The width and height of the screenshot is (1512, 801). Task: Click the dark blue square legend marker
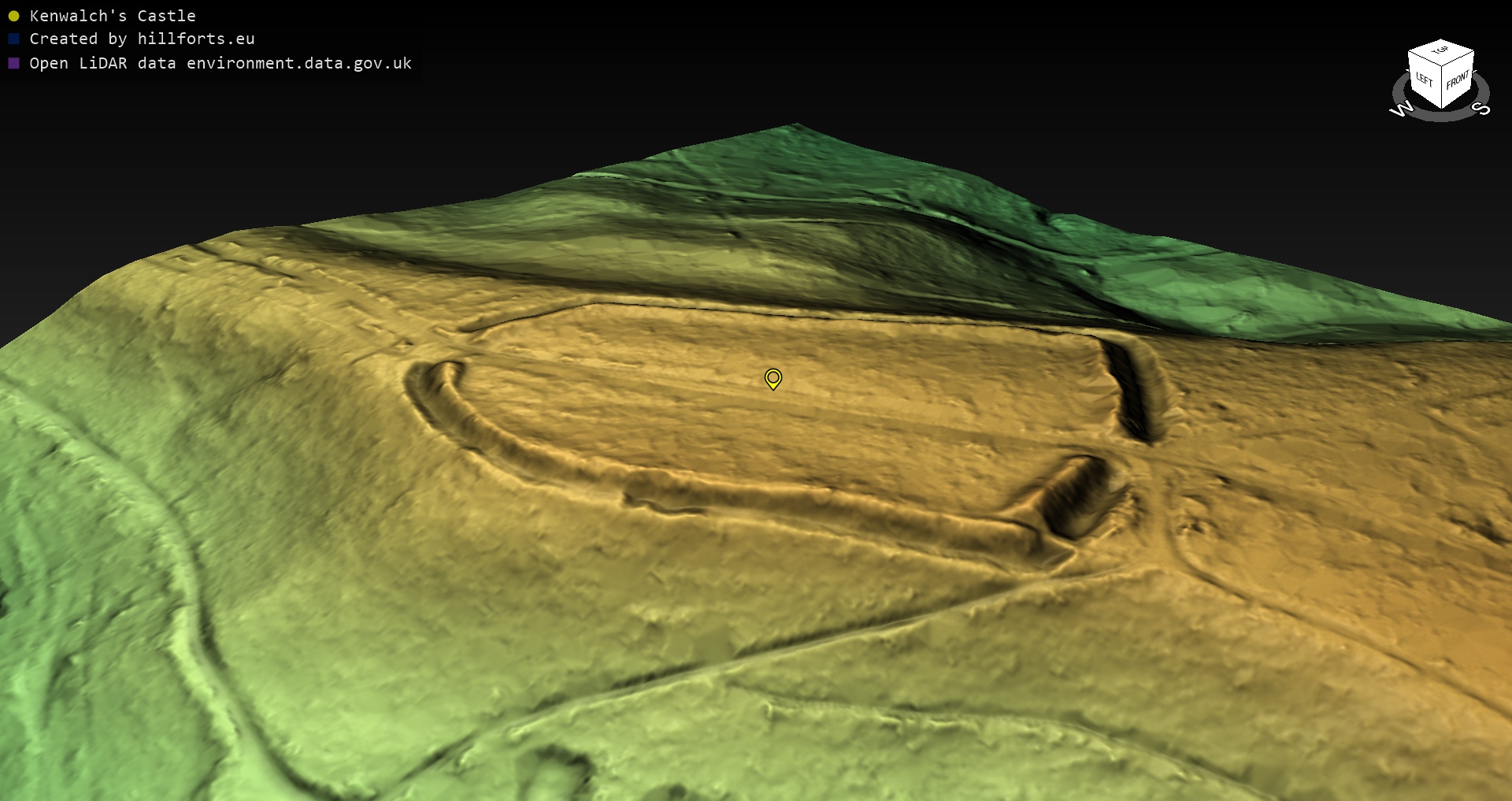point(13,39)
